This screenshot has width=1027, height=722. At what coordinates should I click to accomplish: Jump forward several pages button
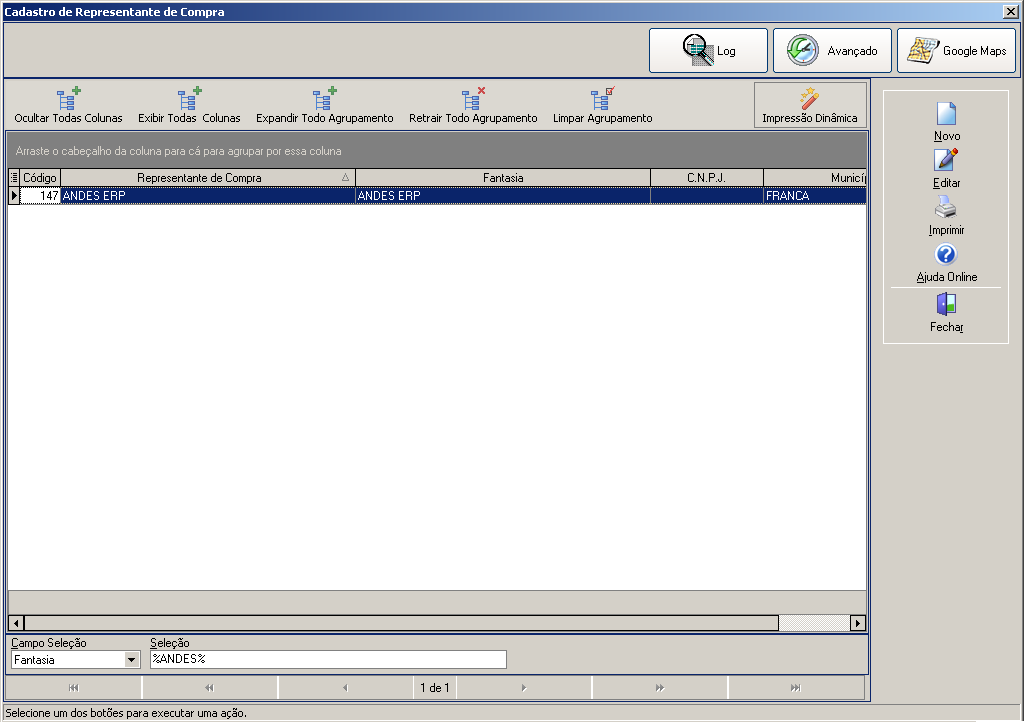(660, 687)
